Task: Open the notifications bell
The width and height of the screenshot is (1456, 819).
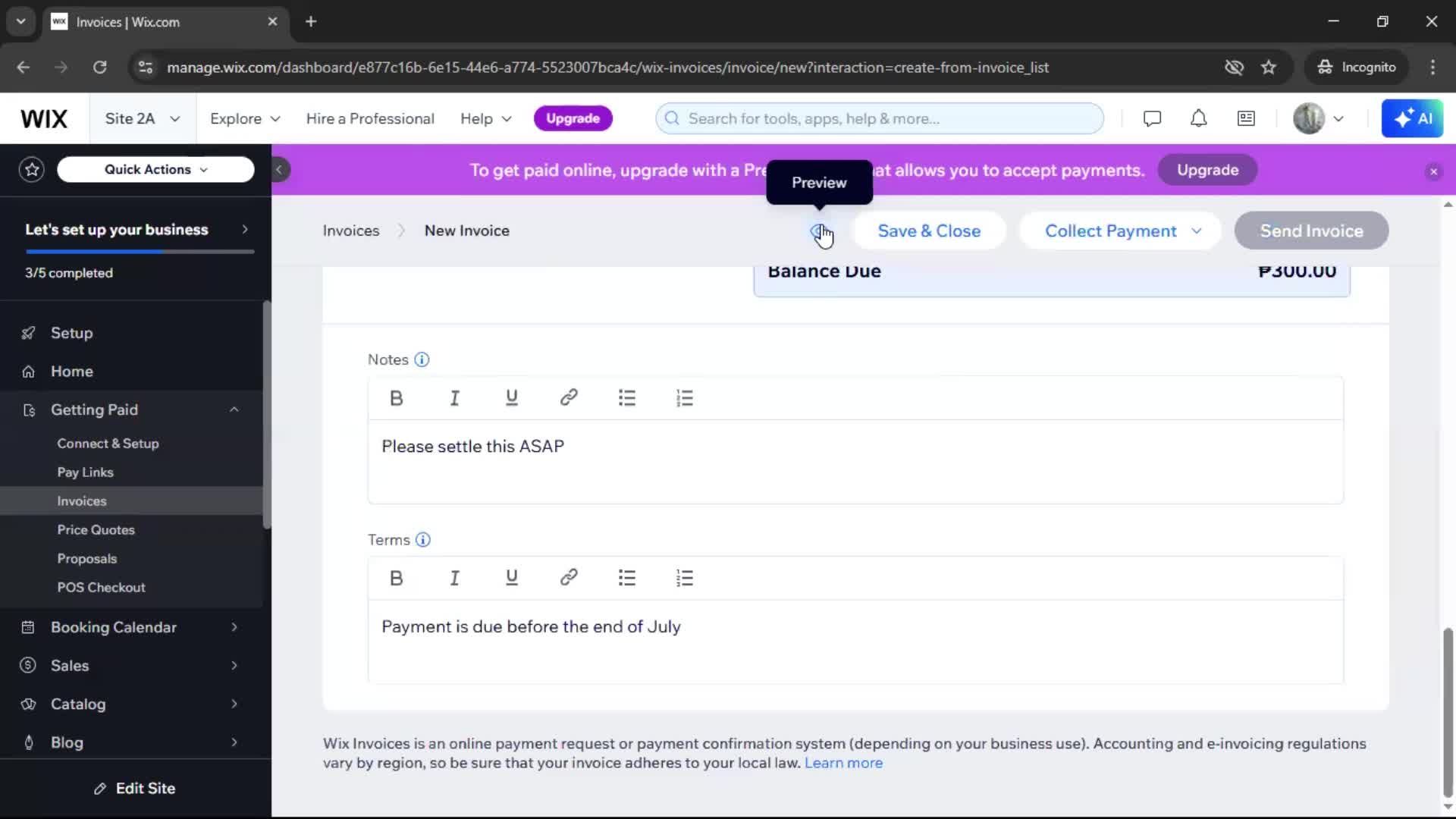Action: (1198, 118)
